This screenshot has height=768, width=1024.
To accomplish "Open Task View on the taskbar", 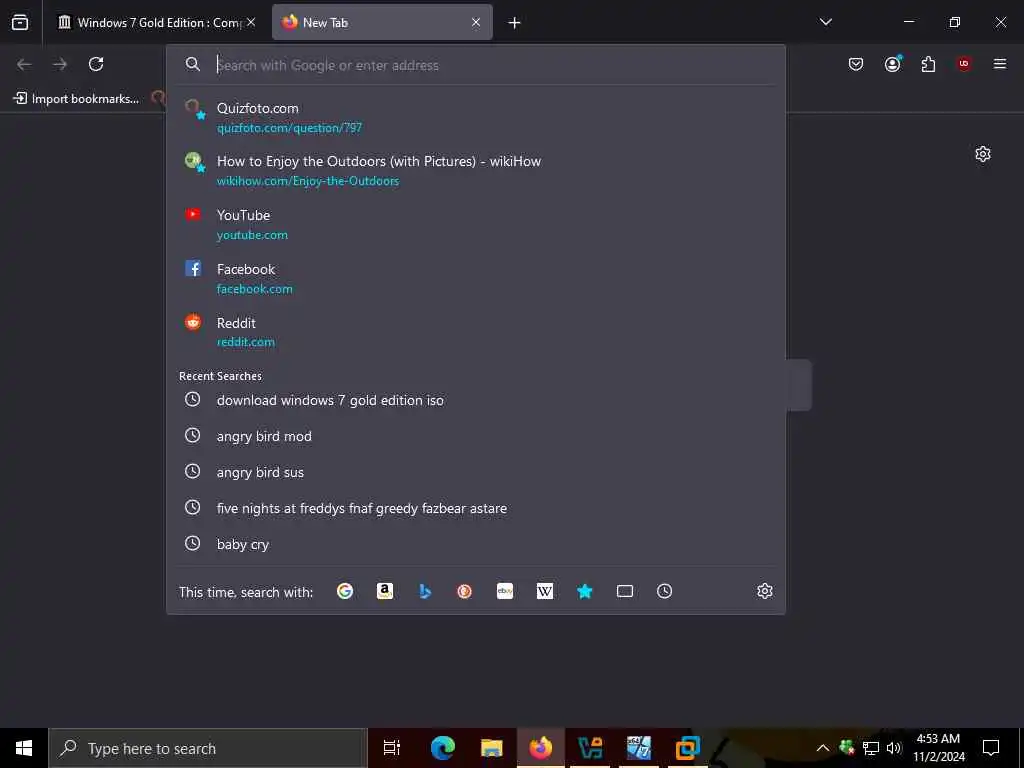I will coord(392,748).
